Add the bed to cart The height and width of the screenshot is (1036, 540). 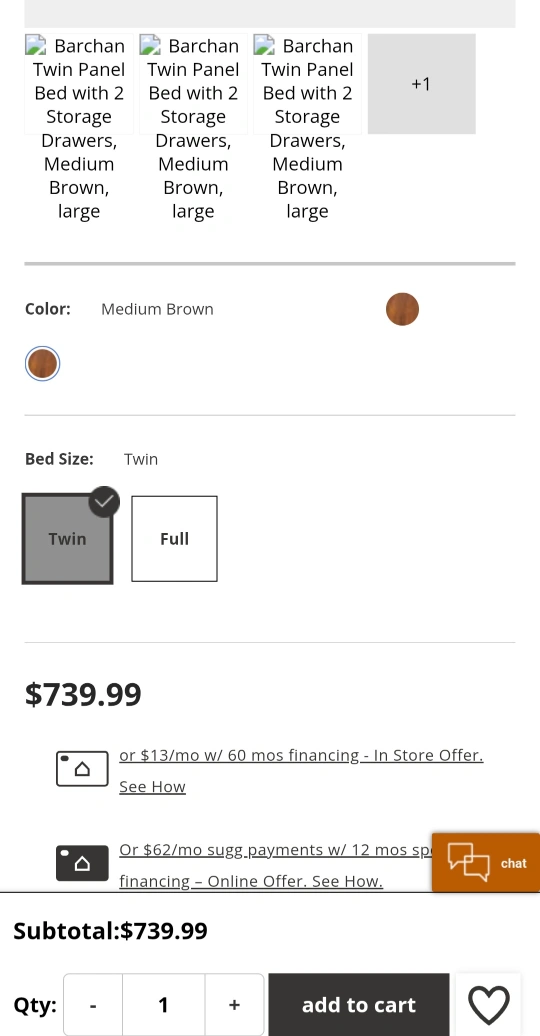(359, 1005)
